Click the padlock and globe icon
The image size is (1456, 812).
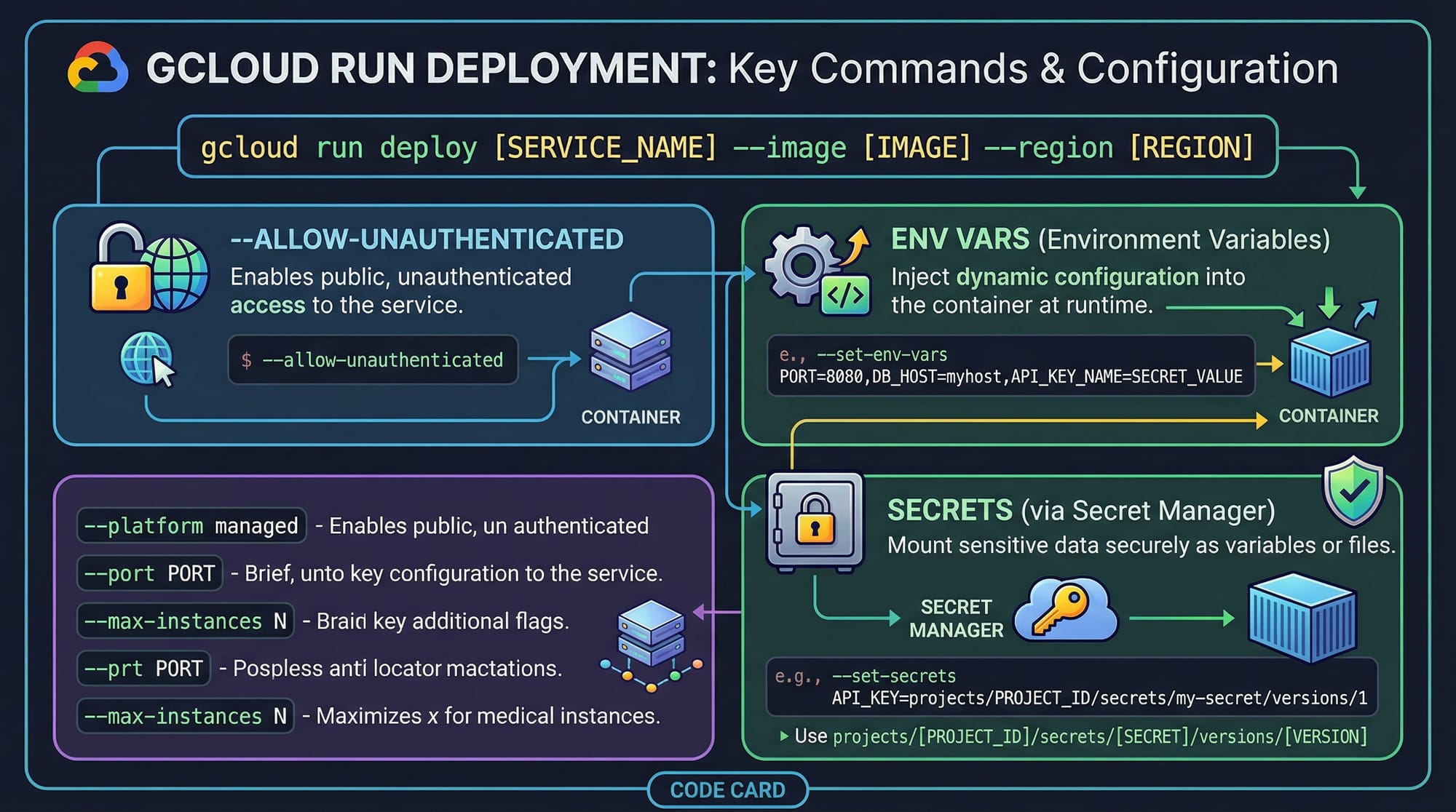coord(149,269)
